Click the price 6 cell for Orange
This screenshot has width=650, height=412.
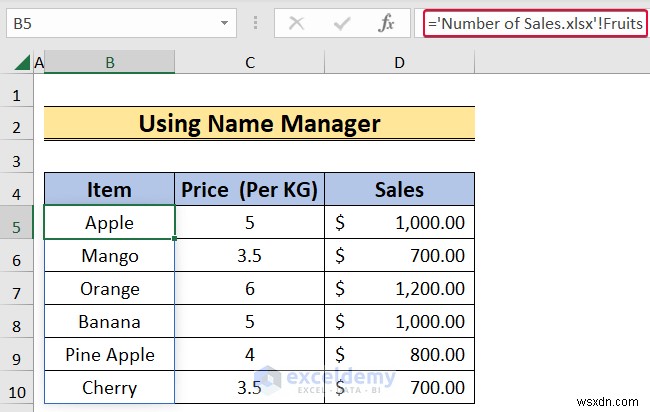pyautogui.click(x=250, y=288)
